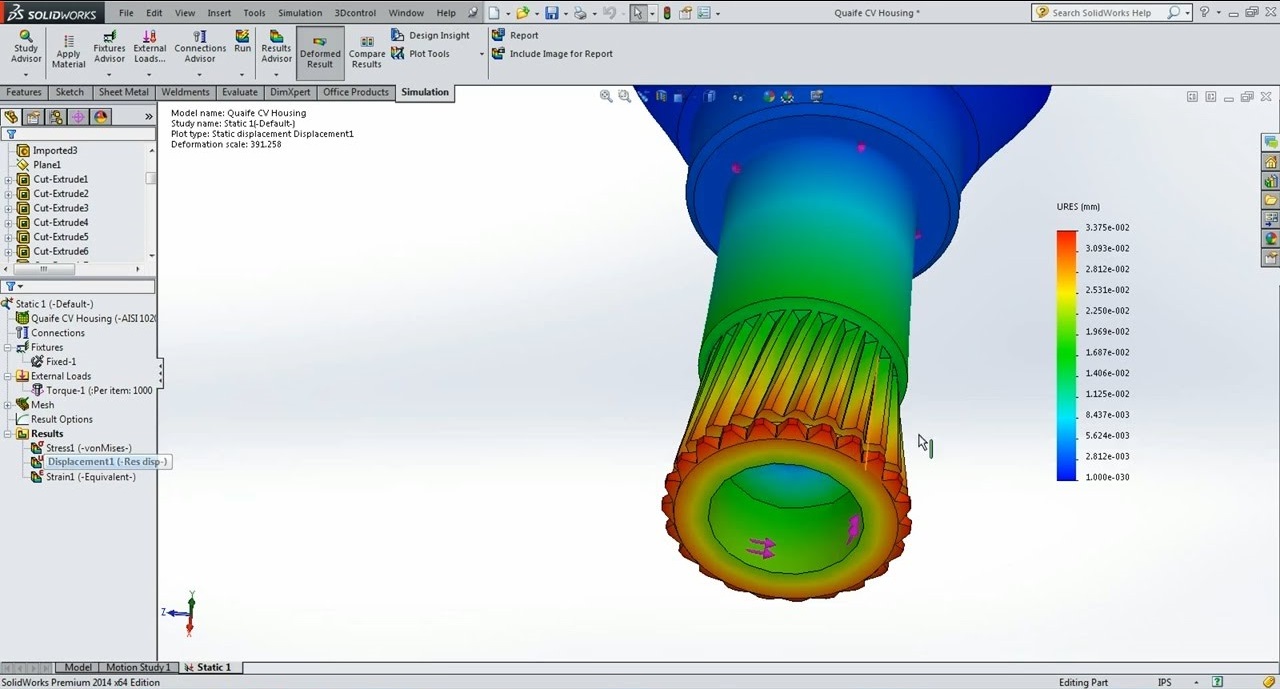This screenshot has width=1280, height=689.
Task: Expand the Study Advisor dropdown arrow
Action: point(26,74)
